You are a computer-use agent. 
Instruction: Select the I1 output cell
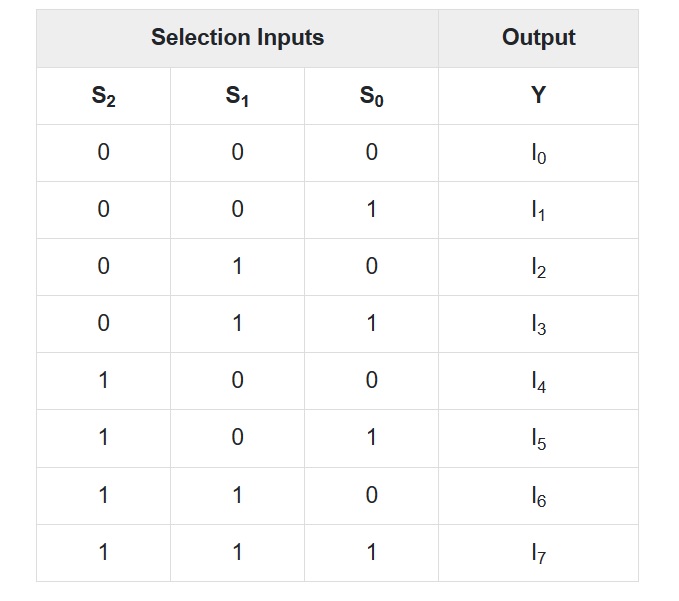click(x=538, y=210)
